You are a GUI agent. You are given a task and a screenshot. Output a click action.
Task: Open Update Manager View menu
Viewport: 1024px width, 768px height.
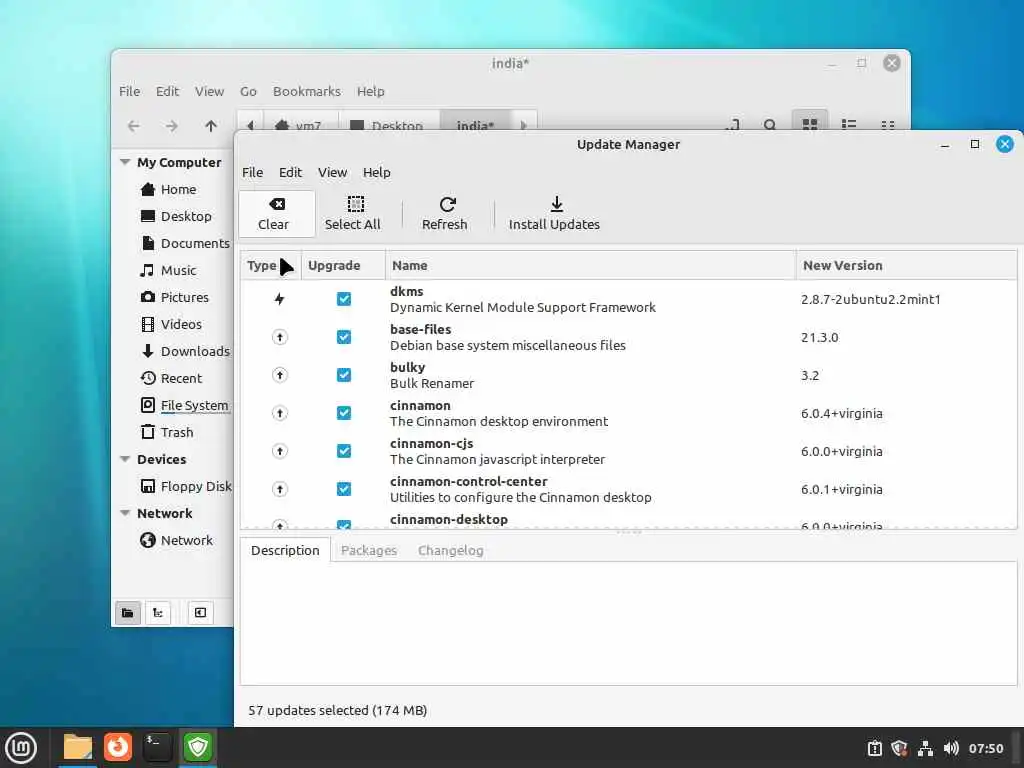332,172
